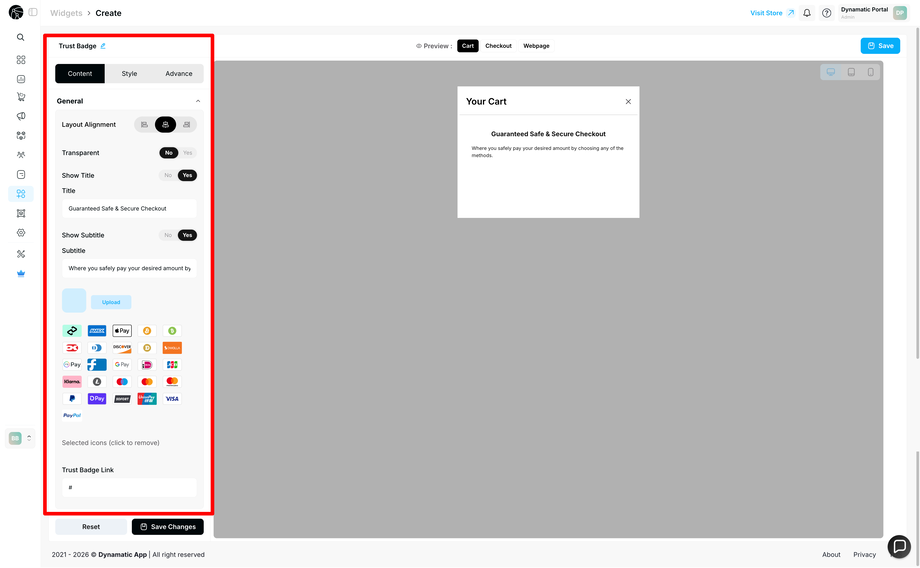Switch to the Style tab
Image resolution: width=920 pixels, height=568 pixels.
[x=129, y=74]
